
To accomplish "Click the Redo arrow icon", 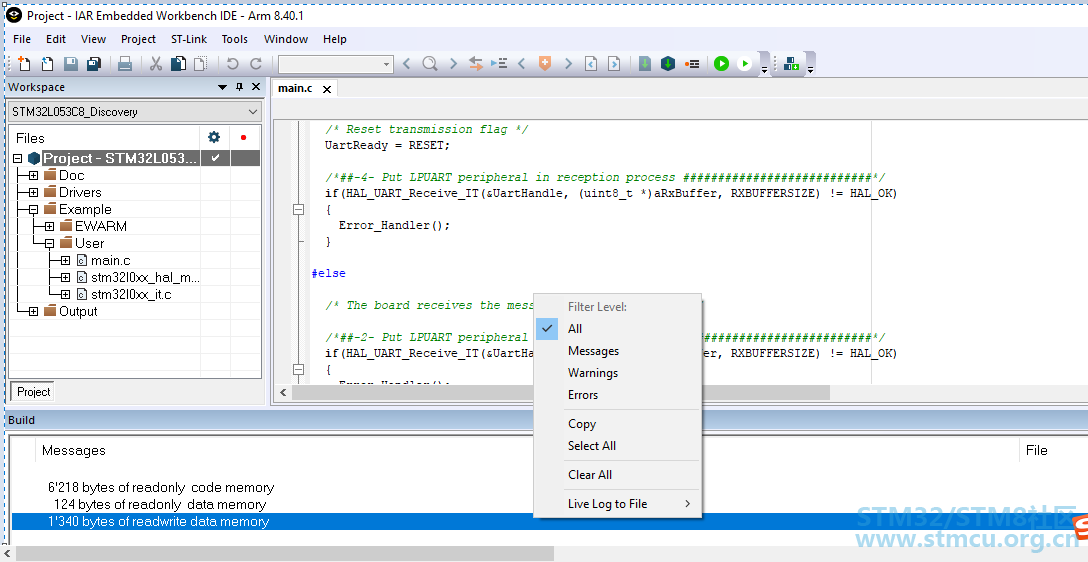I will point(255,64).
